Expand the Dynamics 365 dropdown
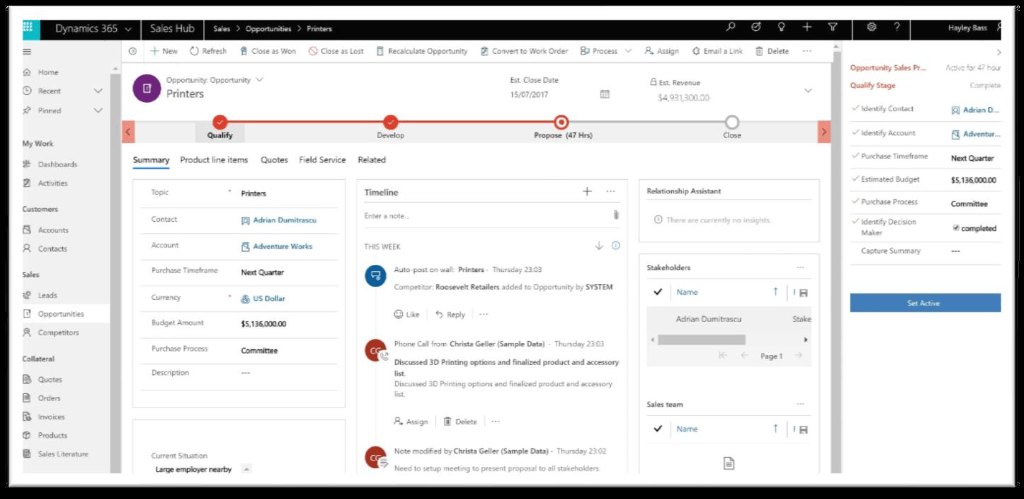 [x=128, y=29]
